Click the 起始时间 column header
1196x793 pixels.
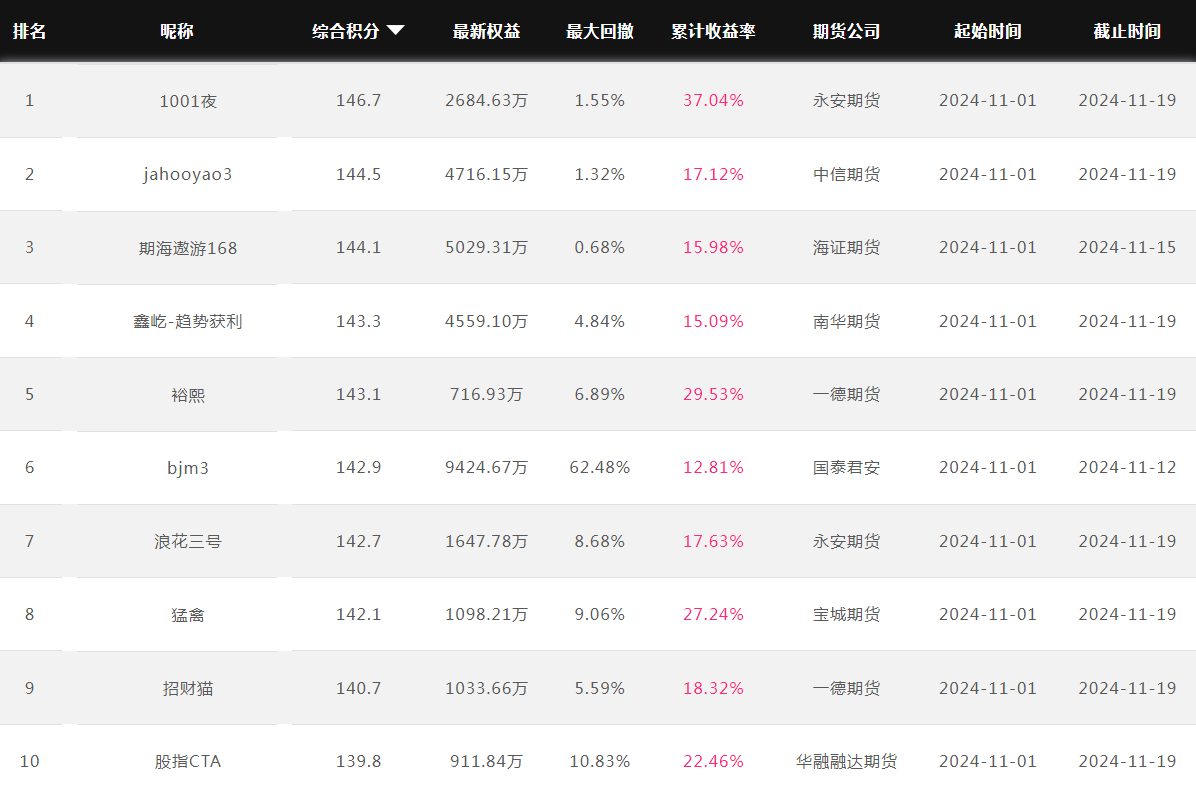pos(988,31)
